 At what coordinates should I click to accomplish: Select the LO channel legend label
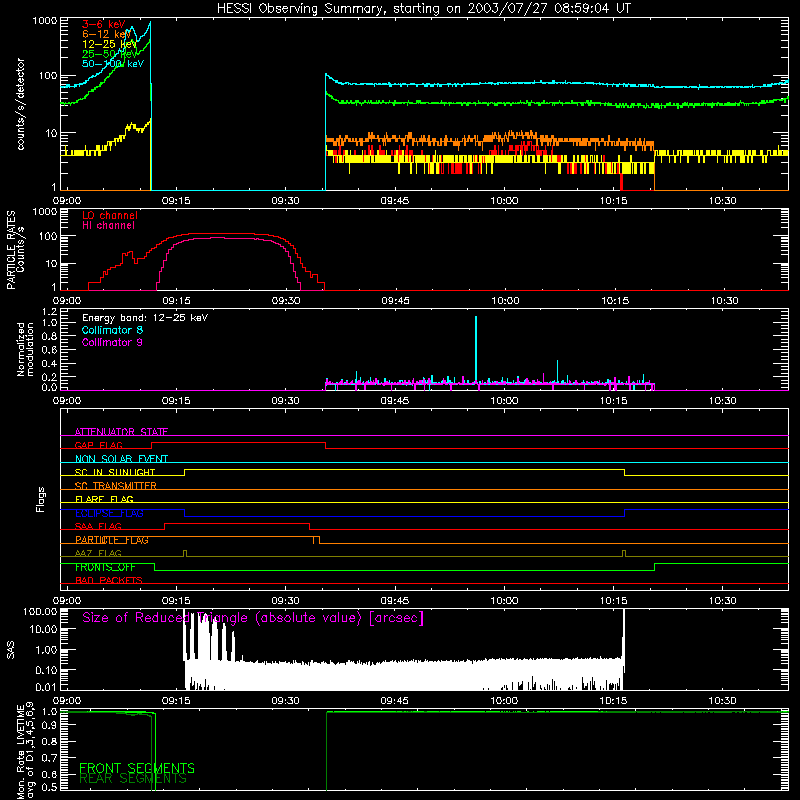(x=110, y=215)
